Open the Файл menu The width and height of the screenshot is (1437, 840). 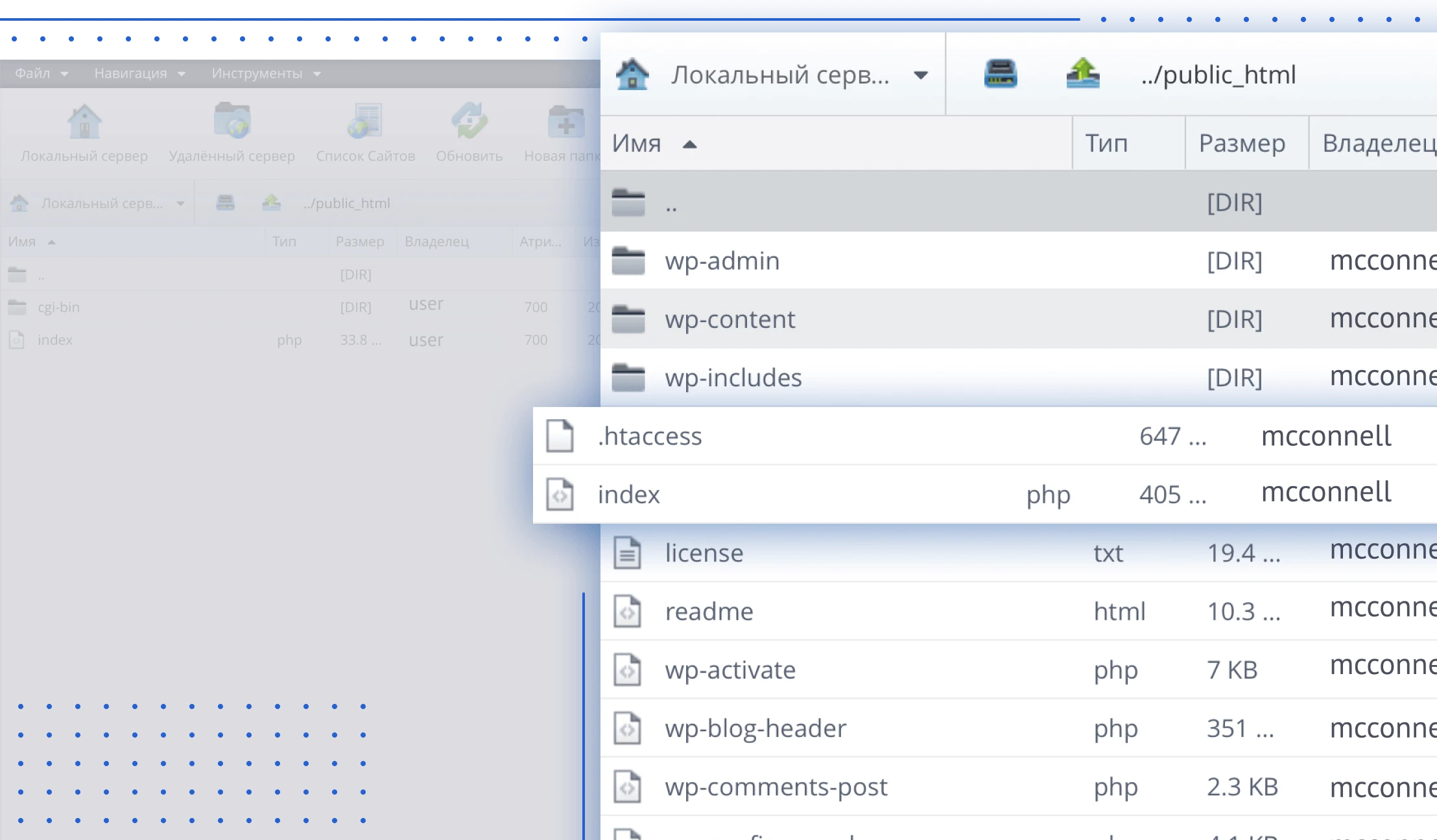click(x=40, y=73)
